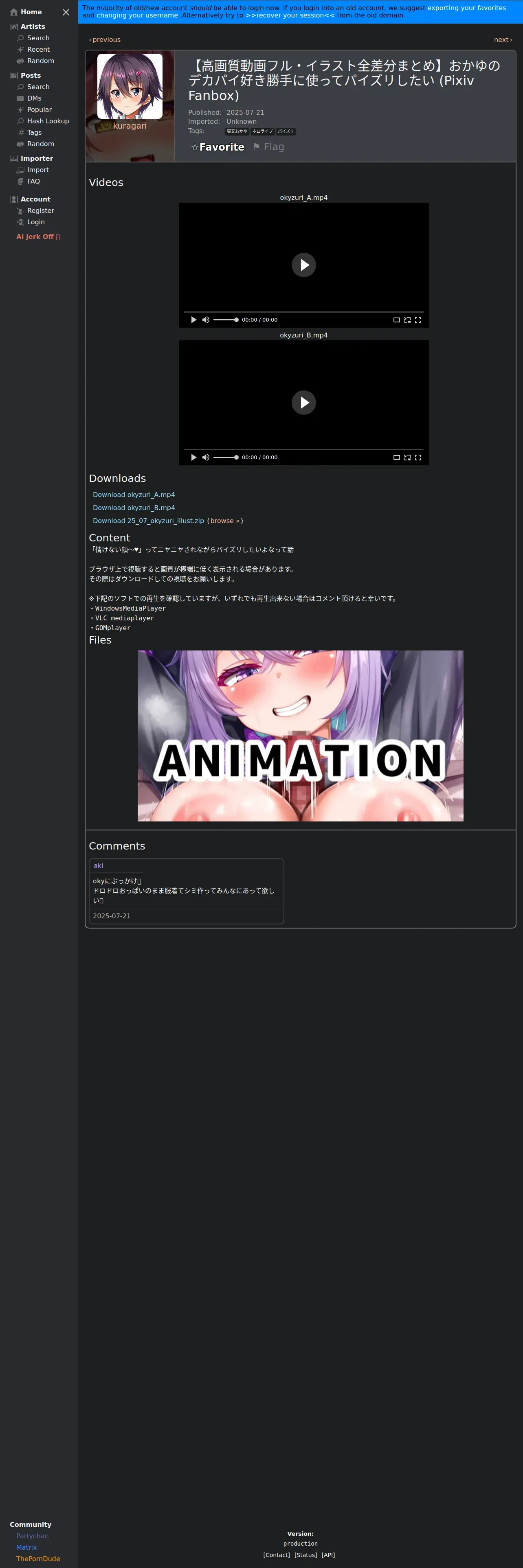The image size is (523, 1568).
Task: Toggle picture-in-picture on okyzuri_B.mp4
Action: (407, 457)
